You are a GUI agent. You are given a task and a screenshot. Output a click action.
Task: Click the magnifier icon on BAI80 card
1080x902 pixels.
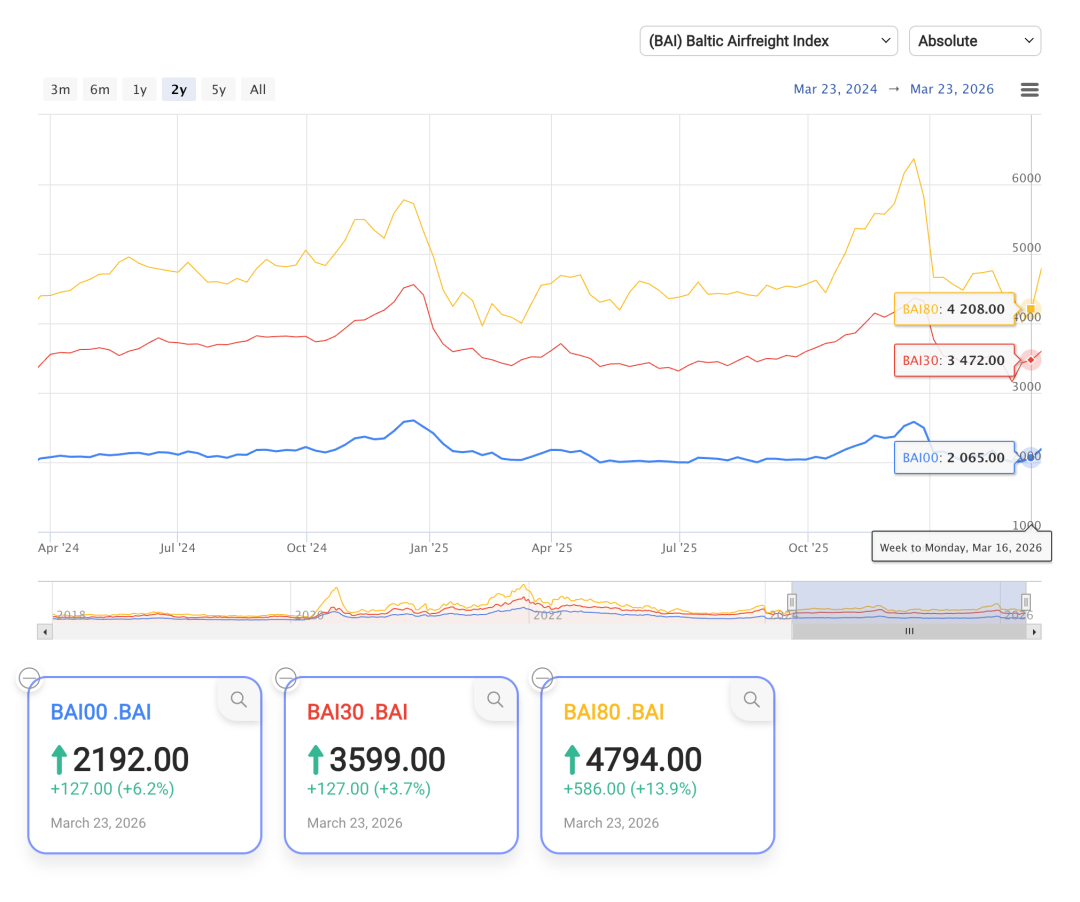click(x=751, y=700)
